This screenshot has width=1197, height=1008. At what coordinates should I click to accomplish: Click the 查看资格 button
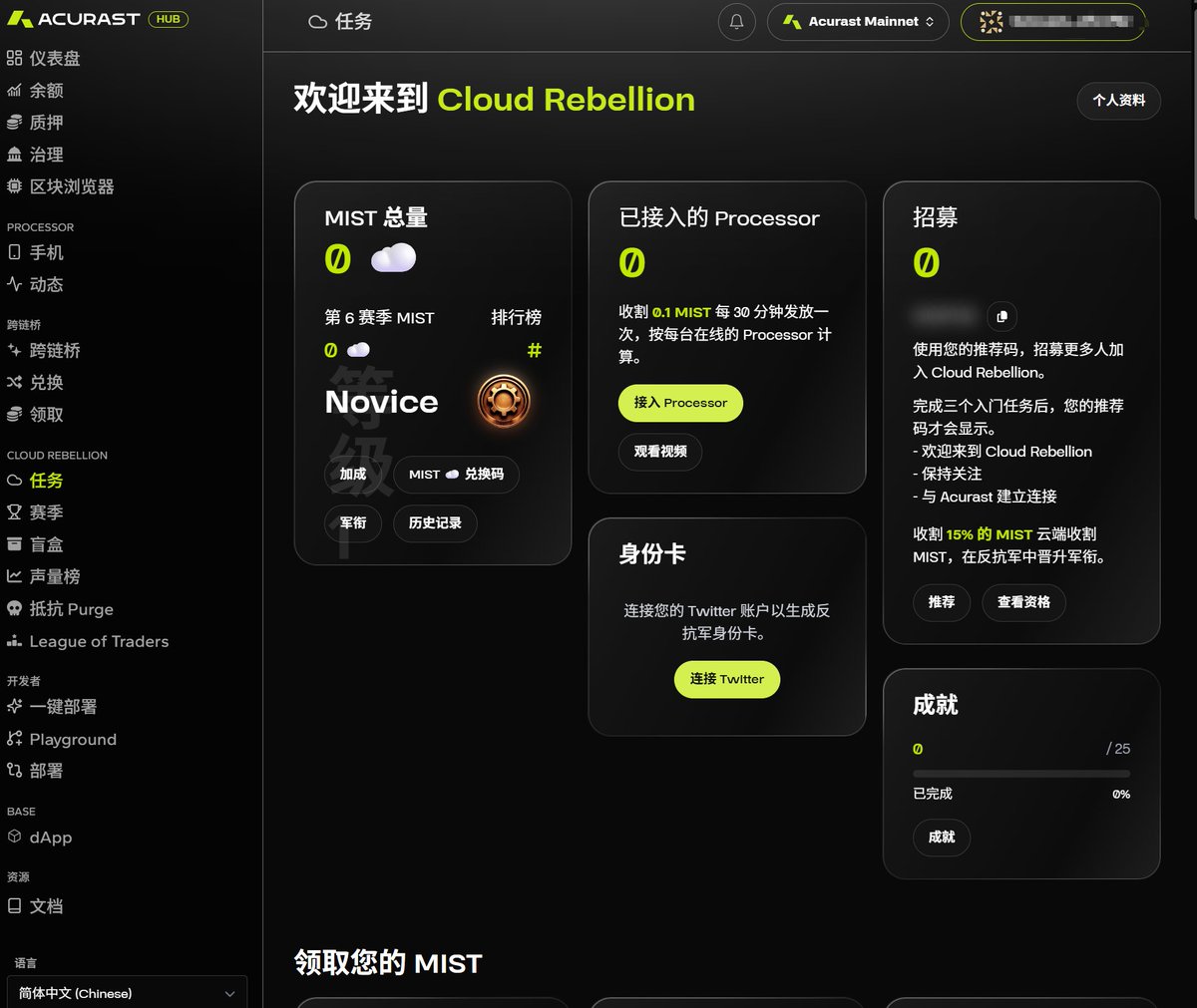[x=1023, y=602]
